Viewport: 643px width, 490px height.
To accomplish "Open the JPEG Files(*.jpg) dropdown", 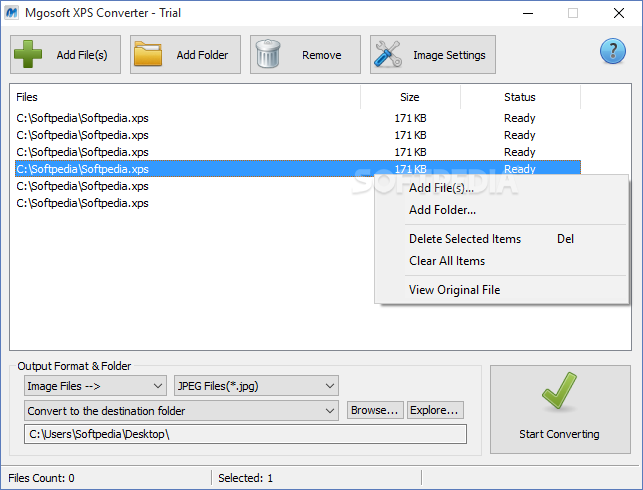I will click(256, 386).
